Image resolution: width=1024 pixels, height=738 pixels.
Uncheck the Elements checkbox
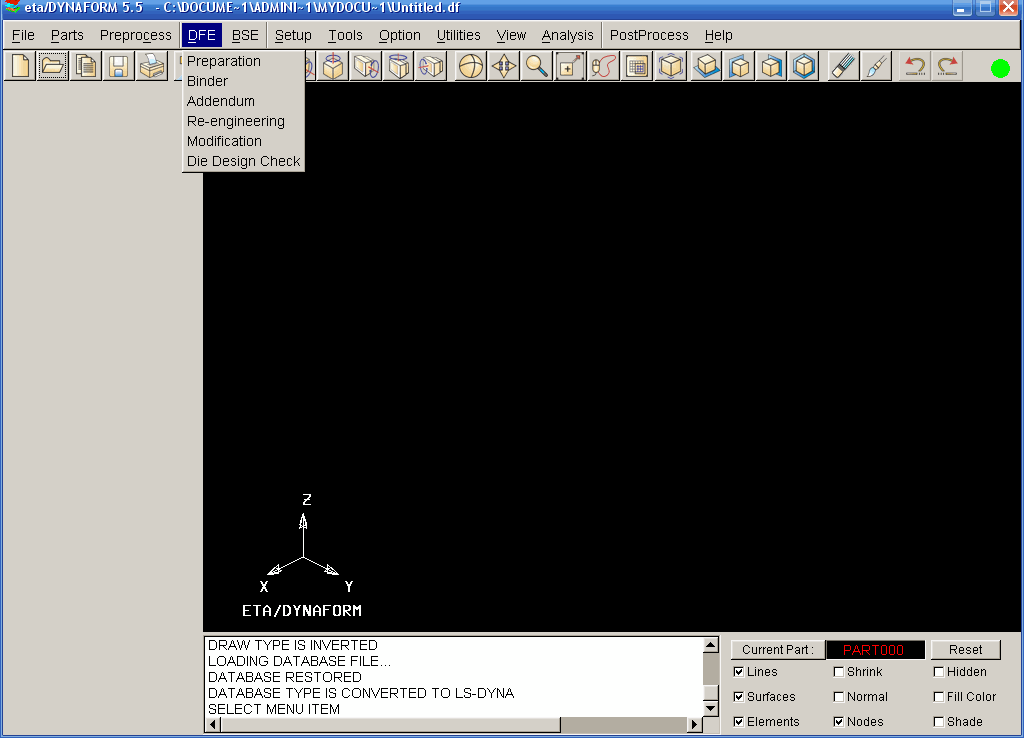739,722
